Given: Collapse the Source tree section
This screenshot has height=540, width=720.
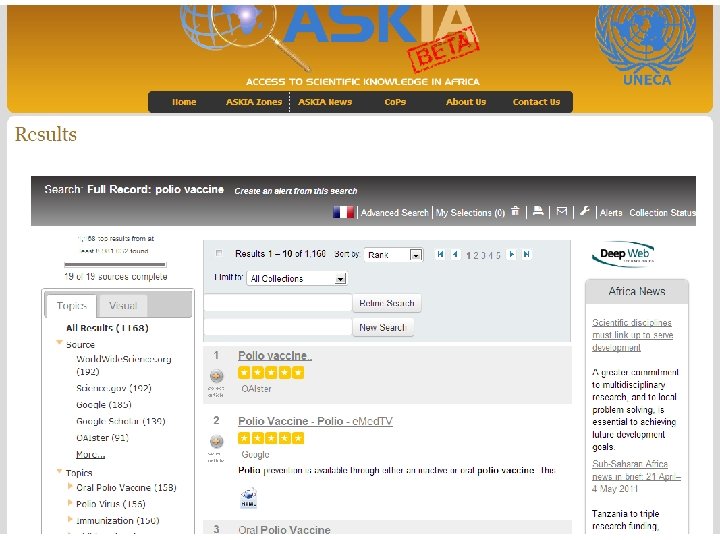Looking at the screenshot, I should pos(59,343).
